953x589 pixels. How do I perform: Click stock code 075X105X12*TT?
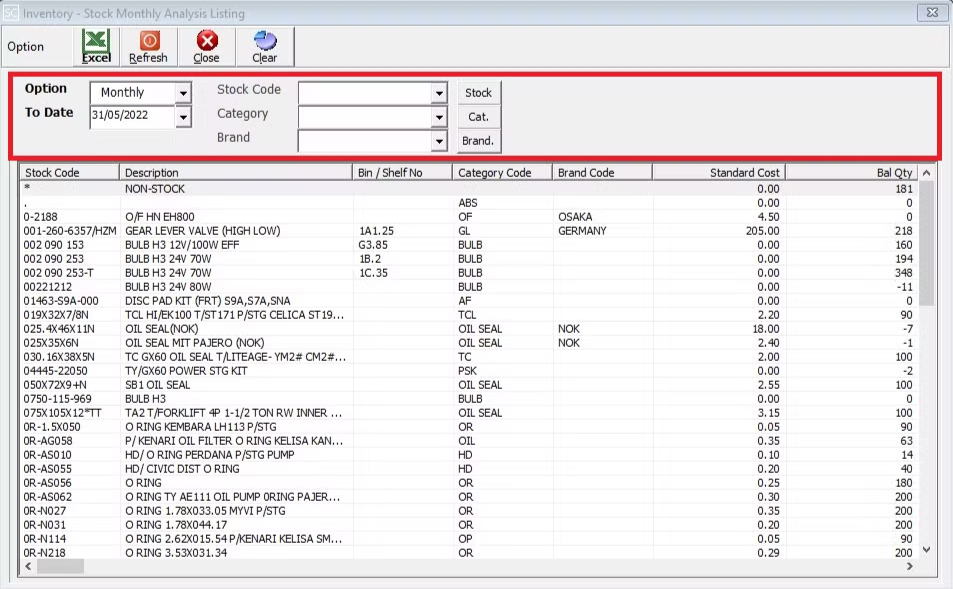point(63,413)
